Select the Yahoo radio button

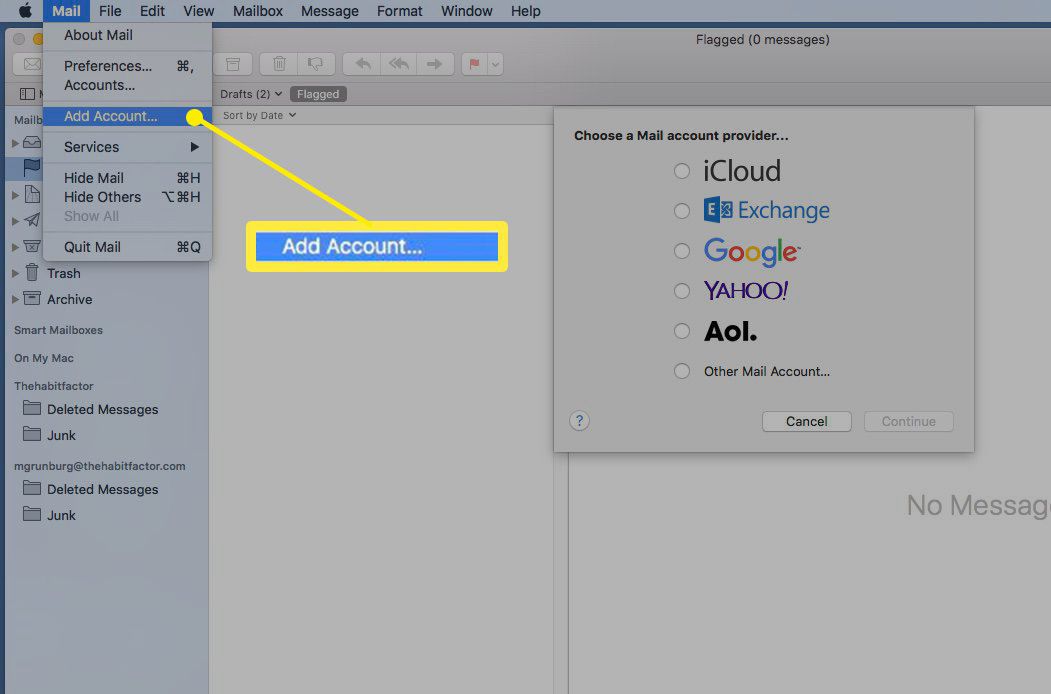click(682, 291)
